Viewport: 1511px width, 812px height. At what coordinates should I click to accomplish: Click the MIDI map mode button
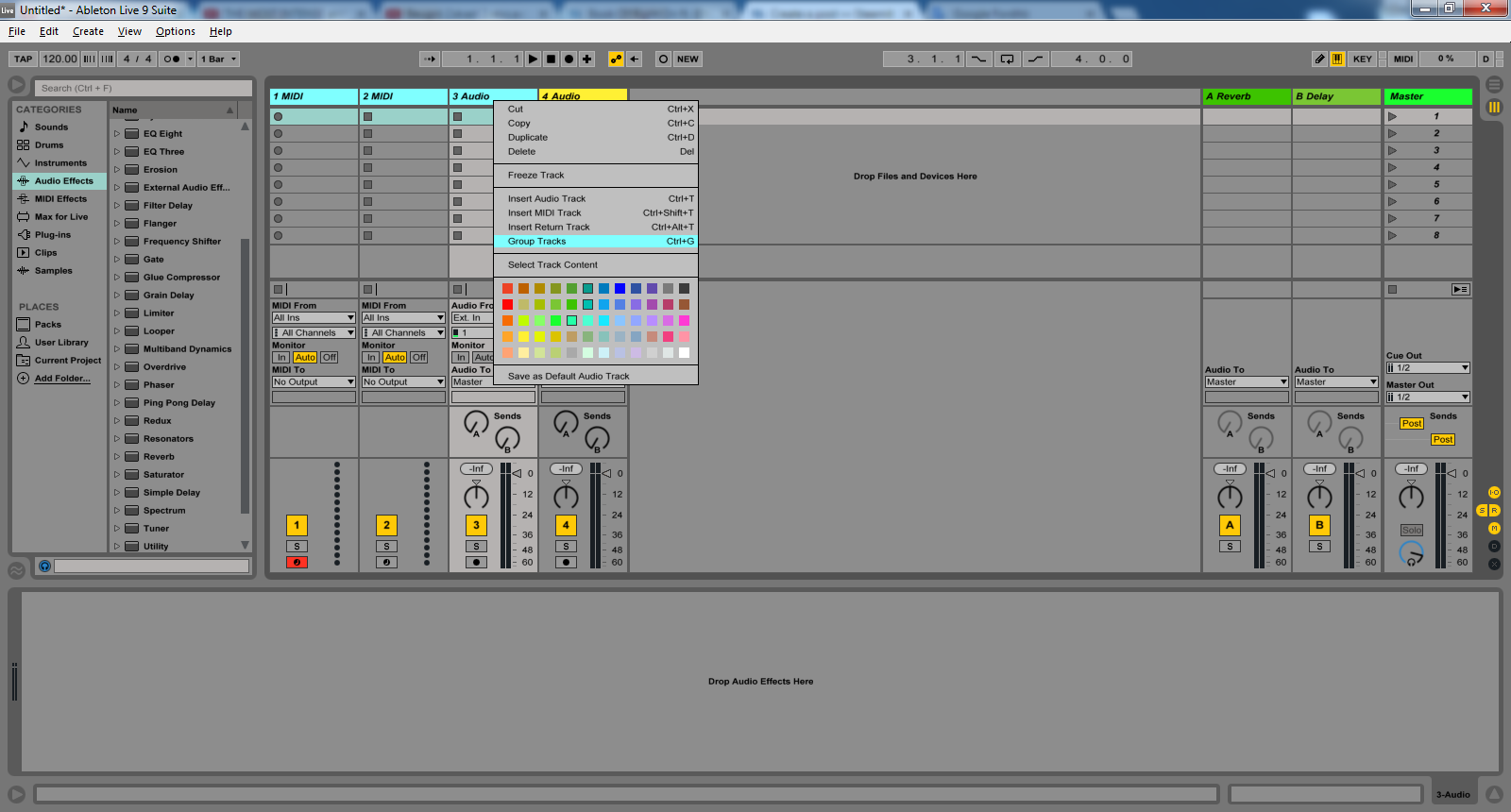(x=1403, y=59)
